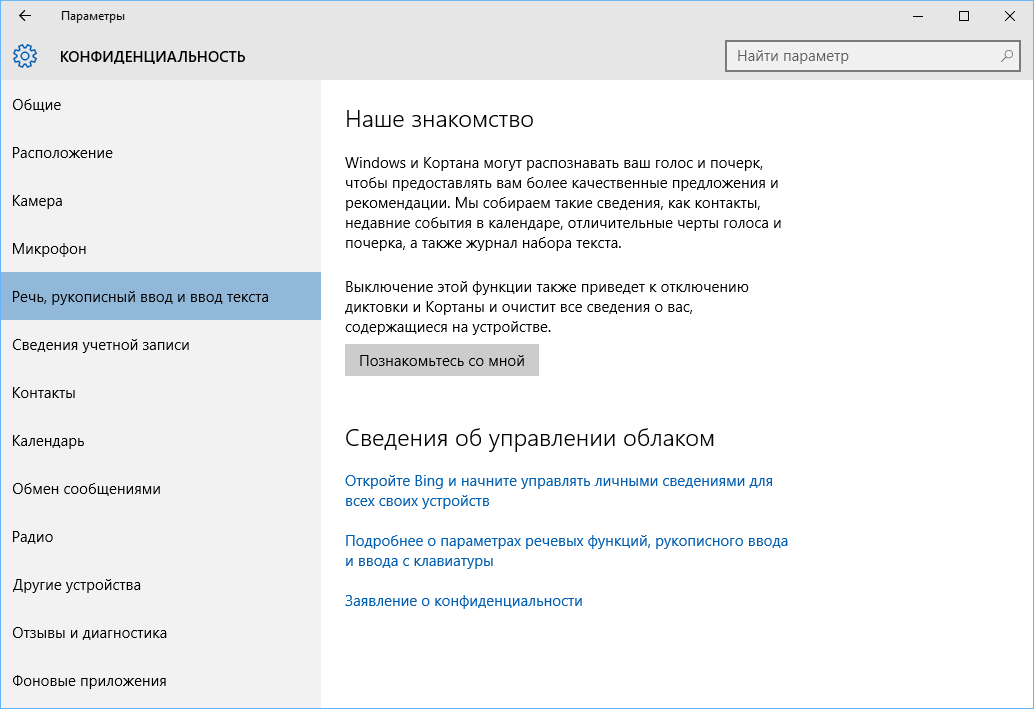Click the search magnifier icon
The image size is (1034, 709).
pos(1005,56)
